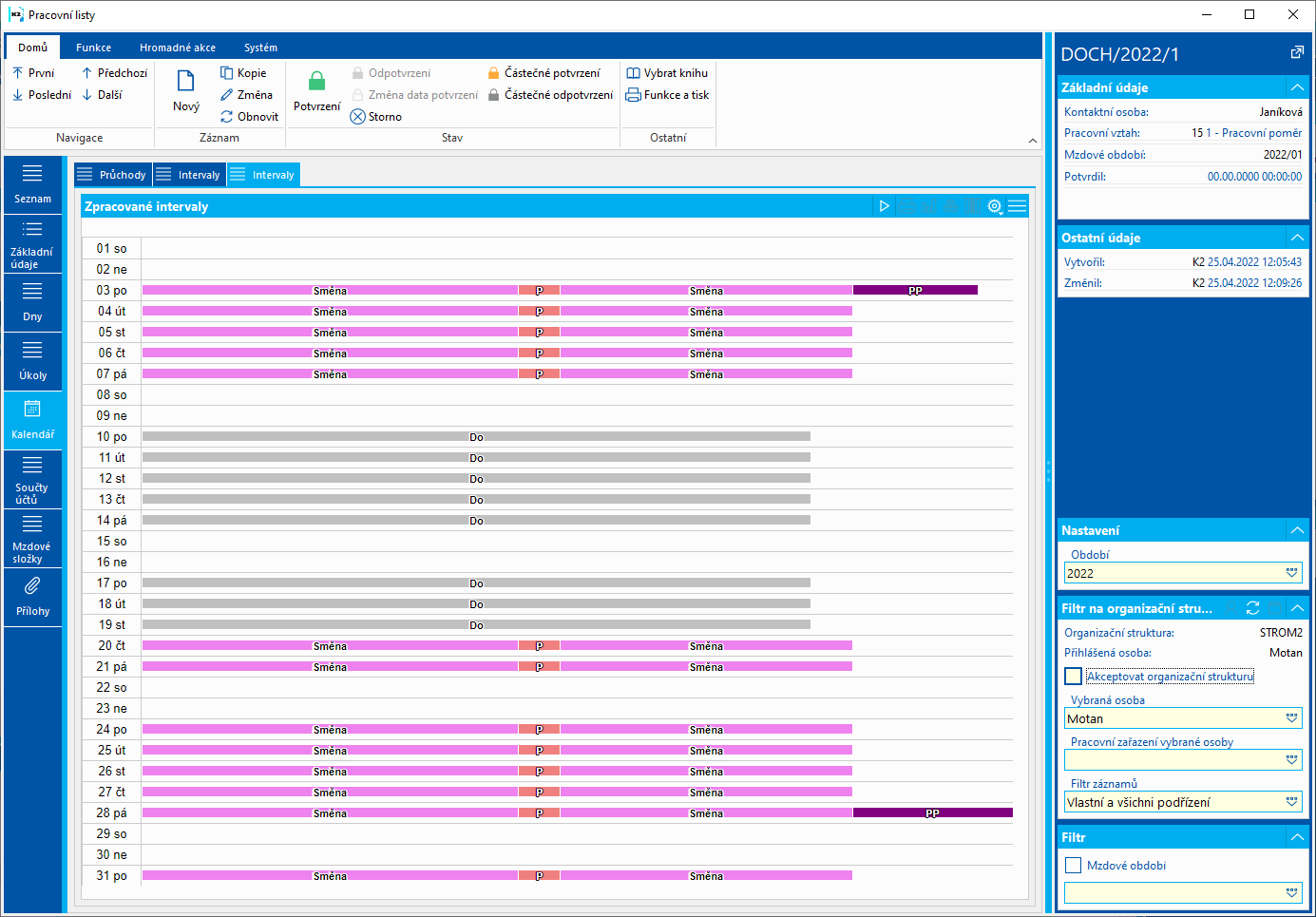The image size is (1316, 917).
Task: Open Pracovní zařazení vybrané osoby dropdown
Action: [x=1292, y=760]
